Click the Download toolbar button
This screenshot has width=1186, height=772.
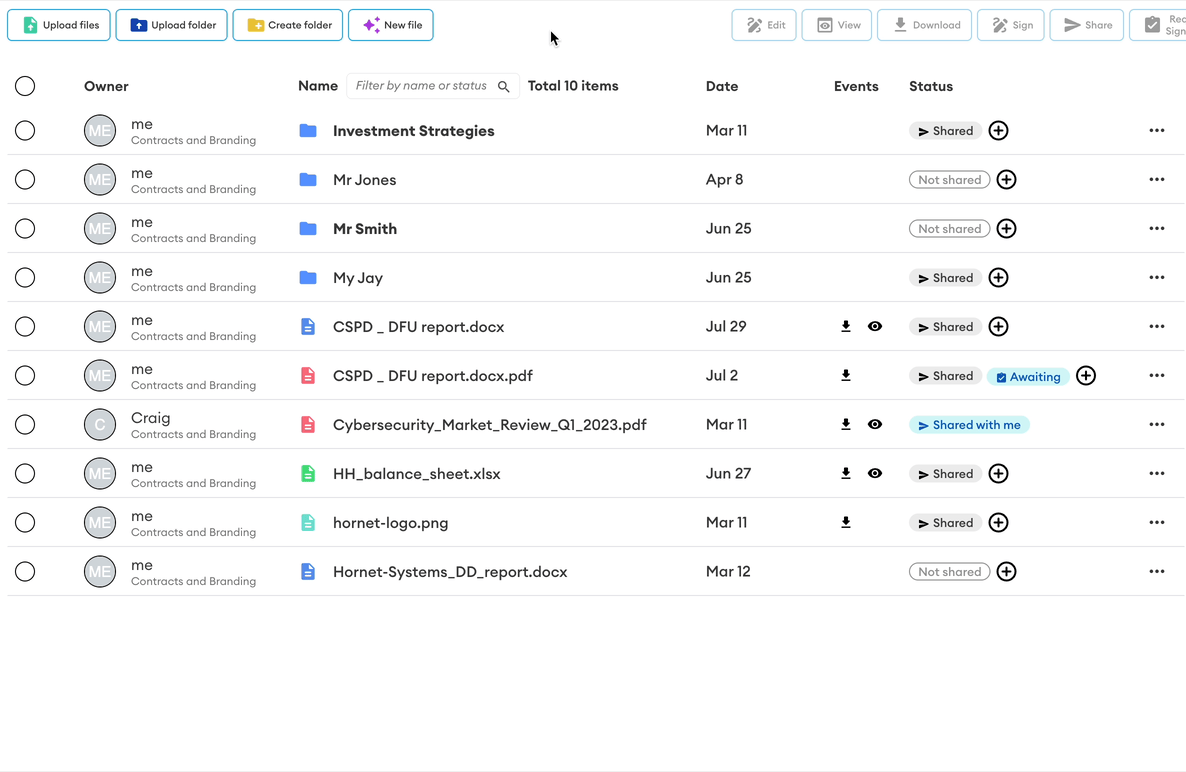coord(924,25)
